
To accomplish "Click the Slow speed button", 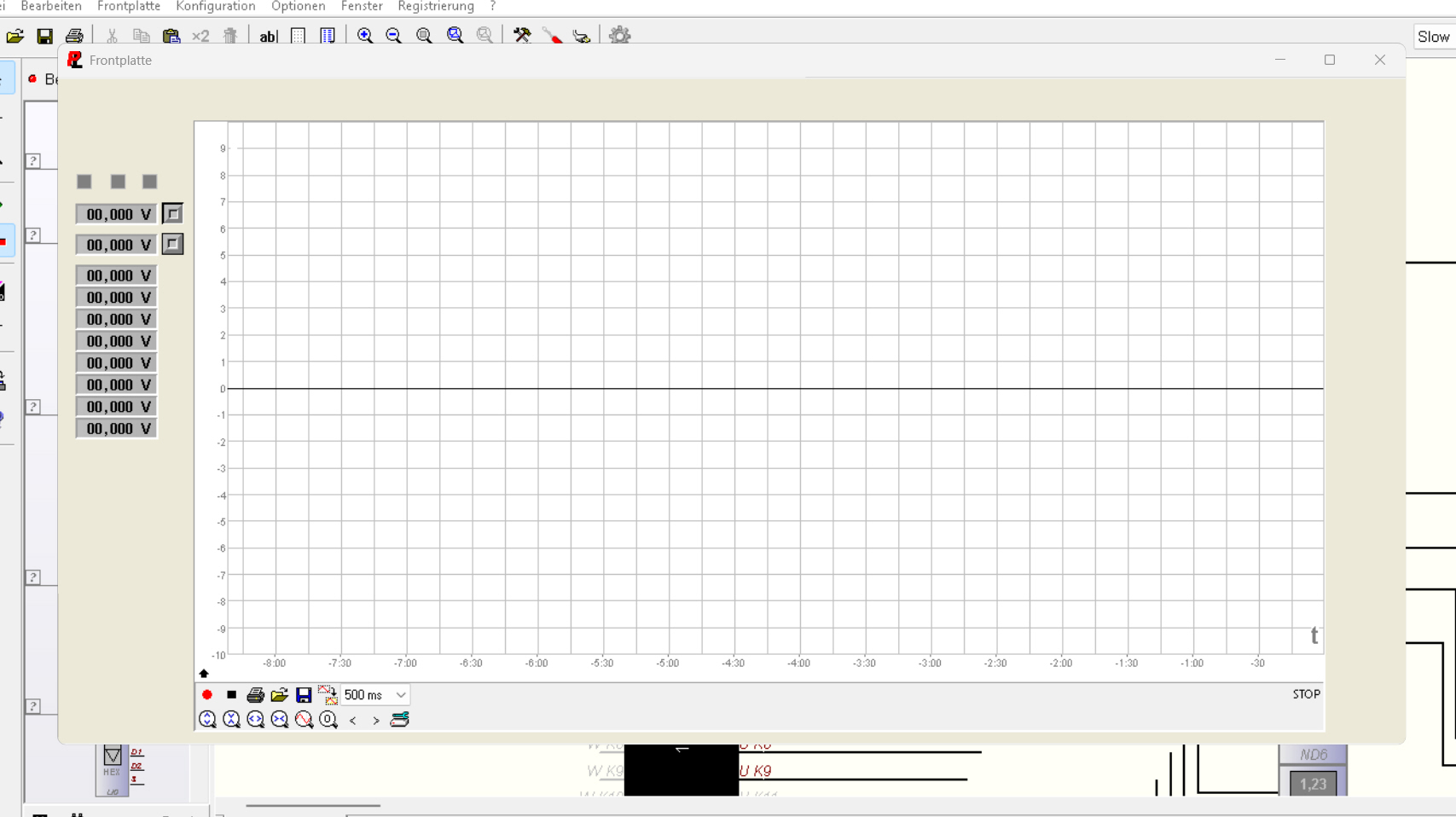I will pyautogui.click(x=1434, y=37).
